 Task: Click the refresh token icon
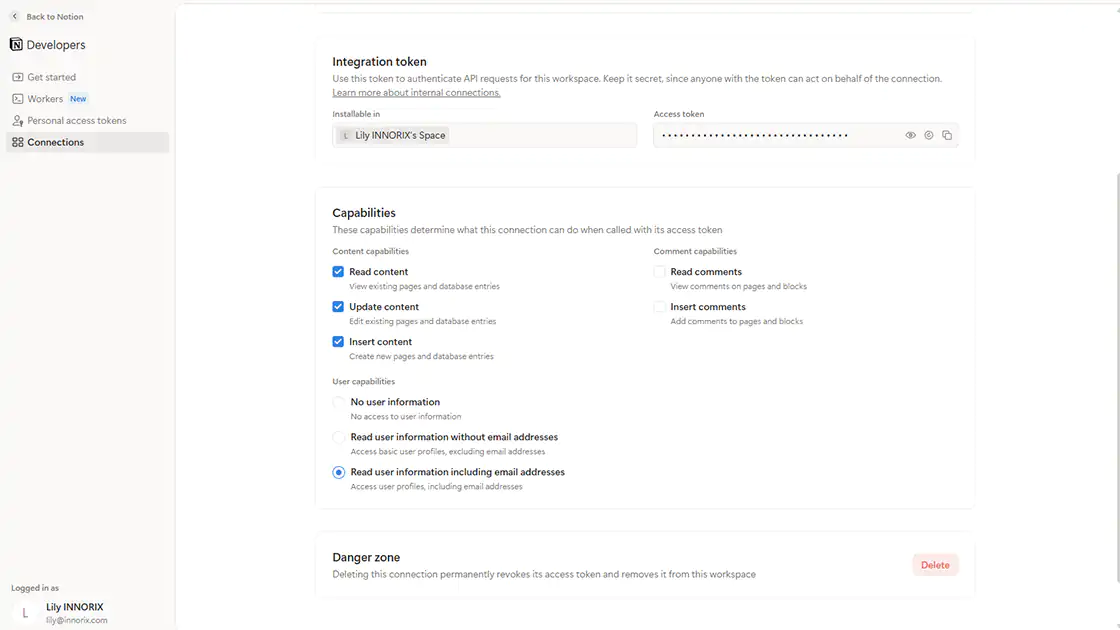coord(929,135)
